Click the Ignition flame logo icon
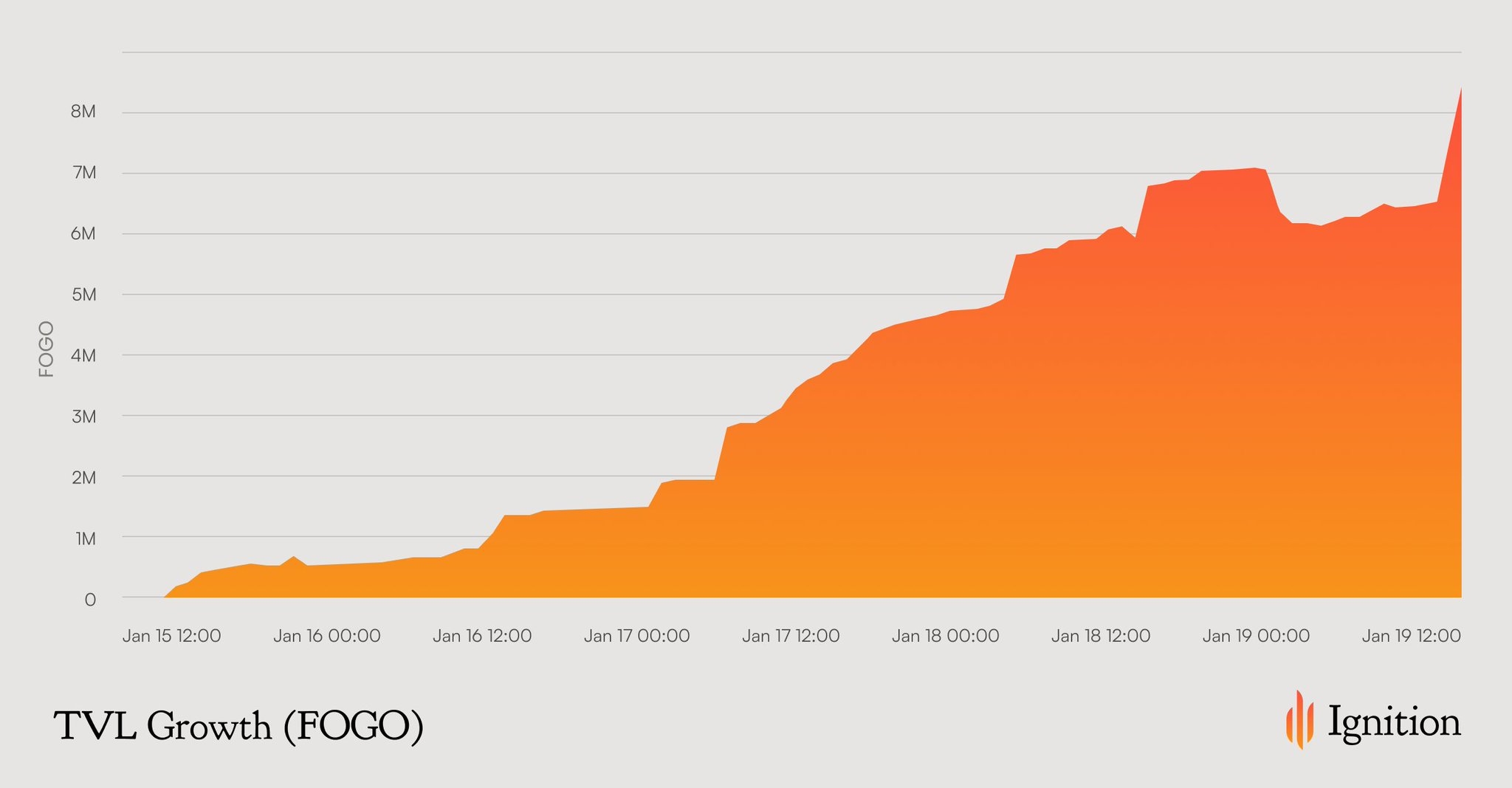This screenshot has height=788, width=1512. pyautogui.click(x=1299, y=720)
